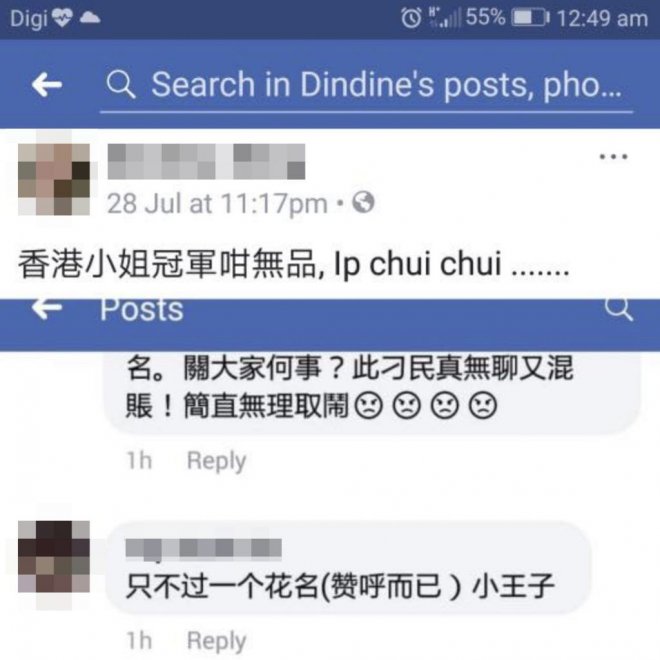Tap the Posts header title
The height and width of the screenshot is (660, 660).
point(142,310)
